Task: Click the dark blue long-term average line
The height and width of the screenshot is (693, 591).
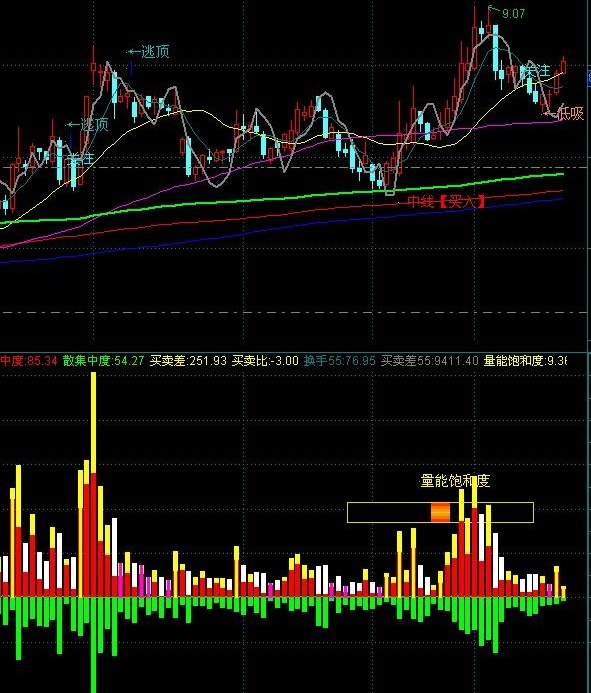Action: coord(283,231)
